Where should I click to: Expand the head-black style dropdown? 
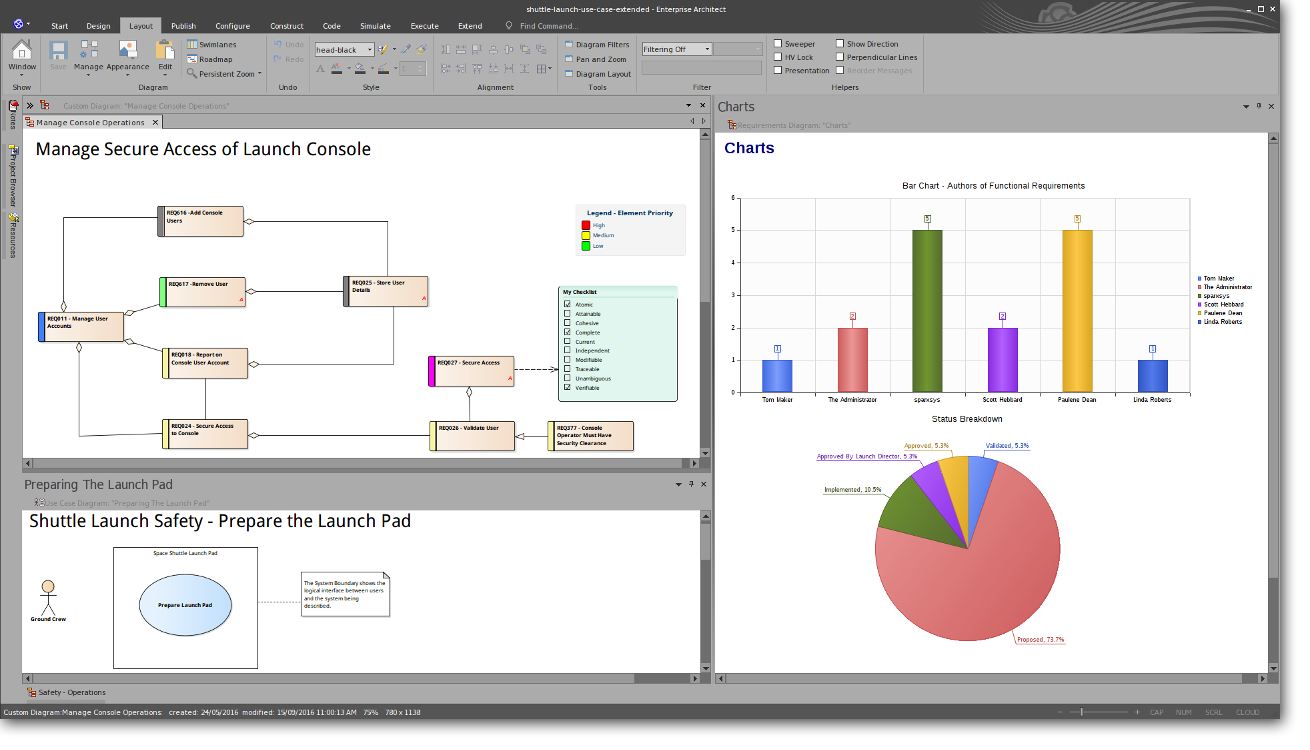click(369, 50)
